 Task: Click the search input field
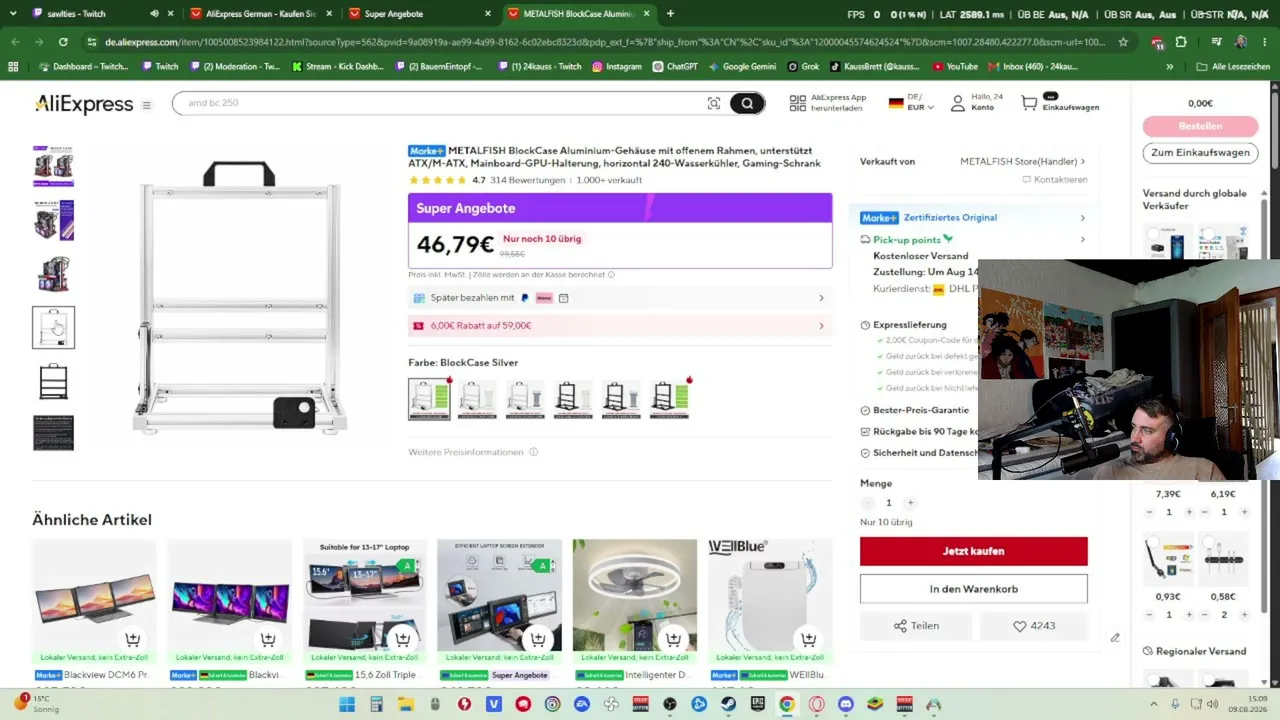coord(440,103)
